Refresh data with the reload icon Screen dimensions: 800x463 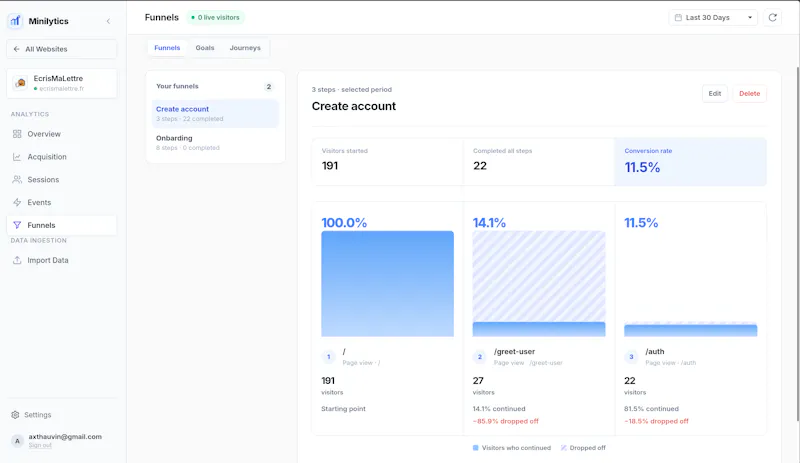tap(772, 17)
